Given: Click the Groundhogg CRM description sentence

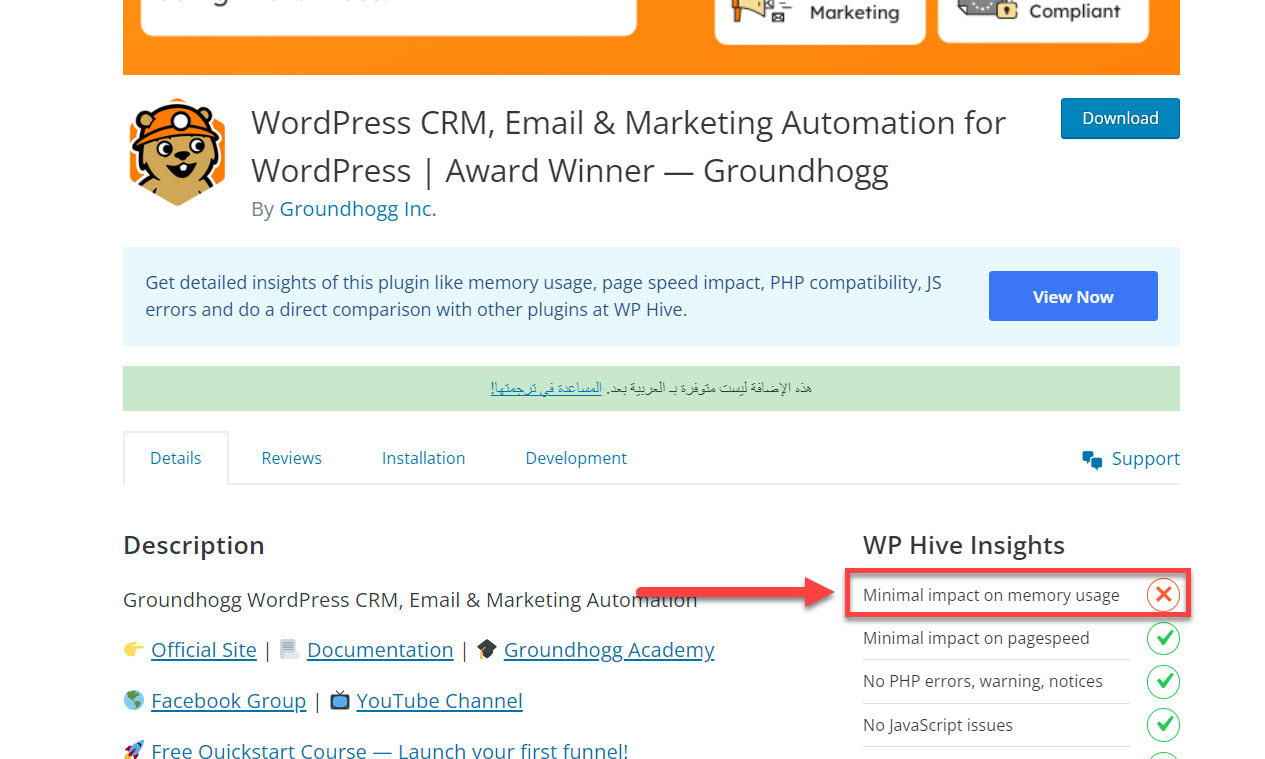Looking at the screenshot, I should pyautogui.click(x=410, y=600).
